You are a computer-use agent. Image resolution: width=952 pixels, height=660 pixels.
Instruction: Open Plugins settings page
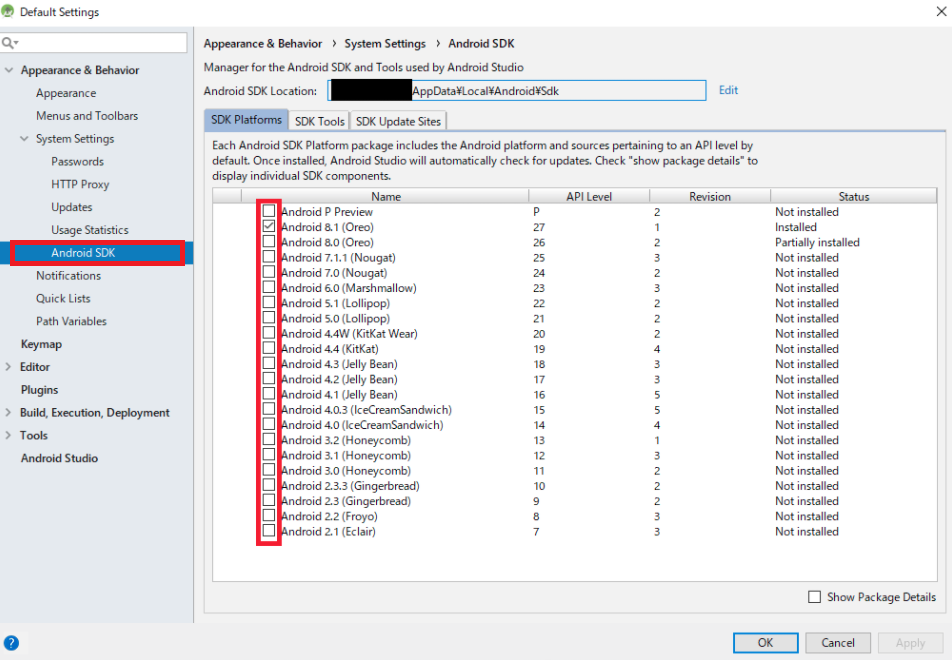(39, 390)
